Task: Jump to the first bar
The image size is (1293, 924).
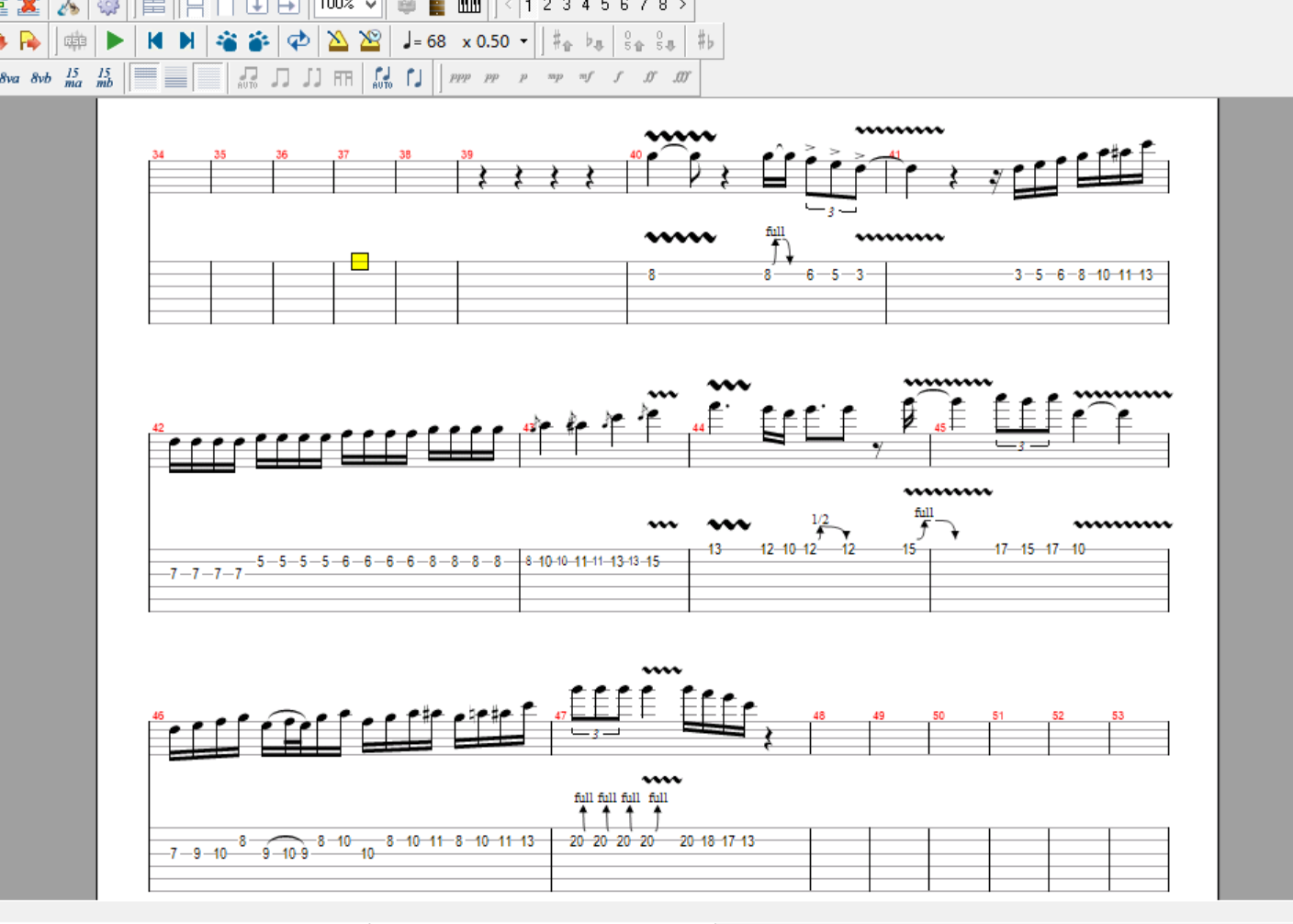Action: pos(154,40)
